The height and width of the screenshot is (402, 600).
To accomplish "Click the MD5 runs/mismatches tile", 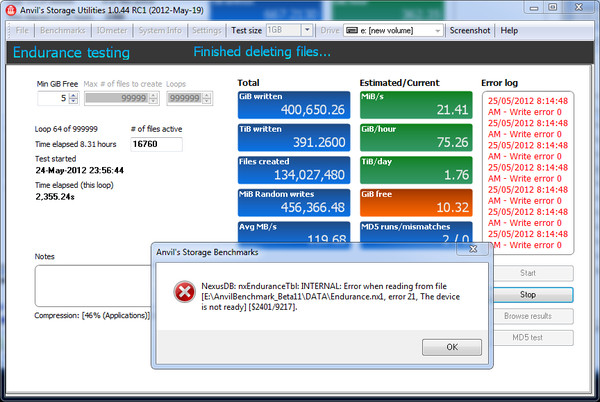I will [416, 232].
